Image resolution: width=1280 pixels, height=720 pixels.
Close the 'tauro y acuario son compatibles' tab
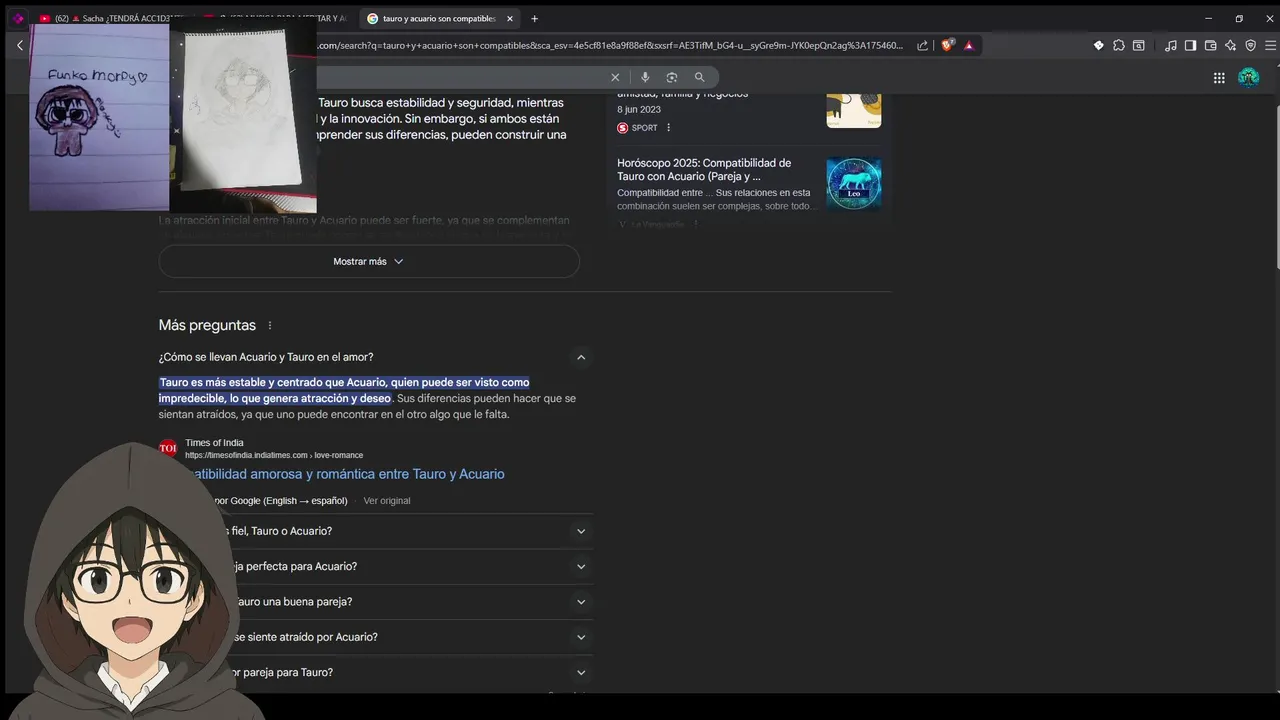[509, 18]
